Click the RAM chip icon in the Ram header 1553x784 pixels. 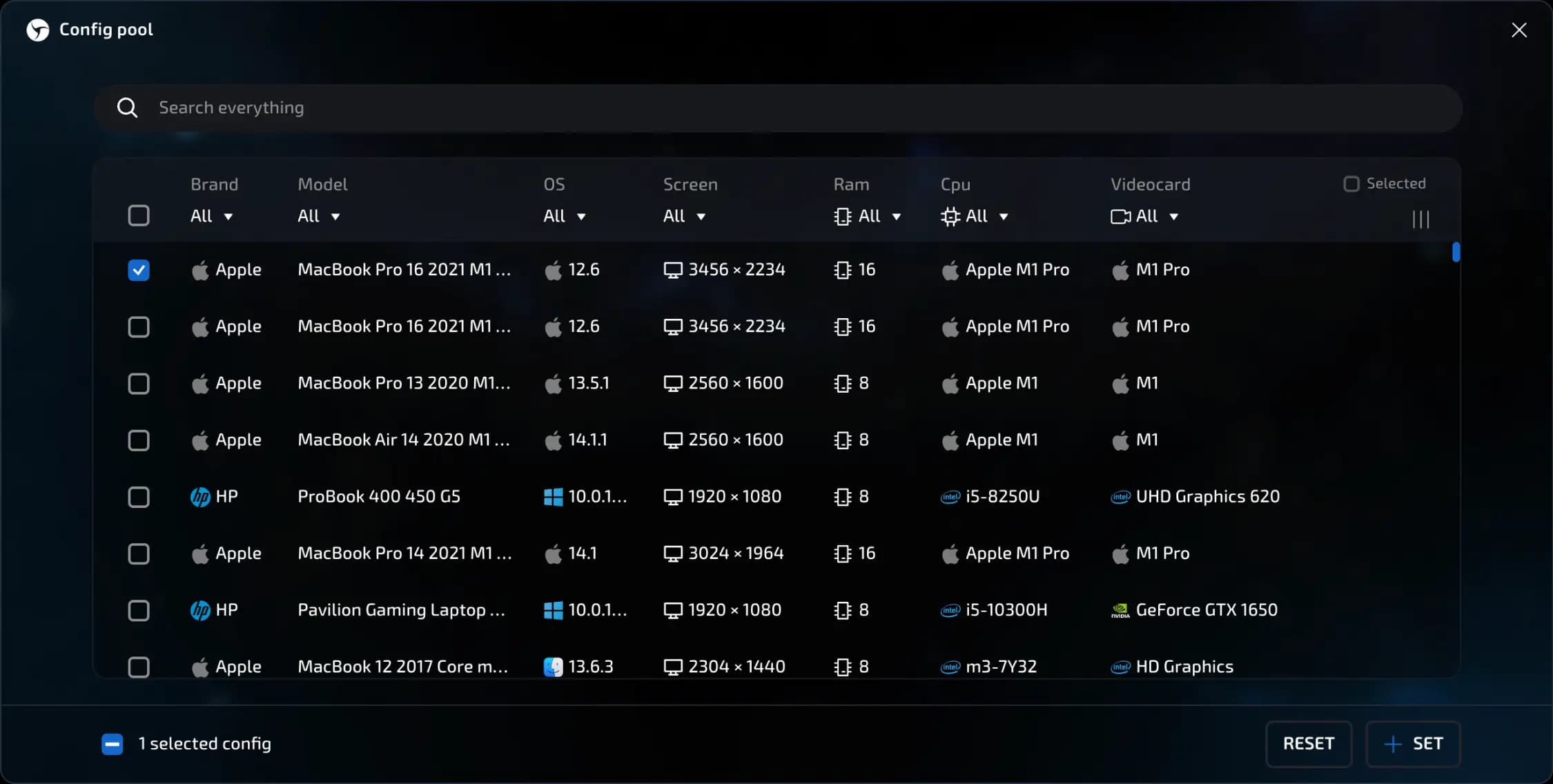[841, 216]
